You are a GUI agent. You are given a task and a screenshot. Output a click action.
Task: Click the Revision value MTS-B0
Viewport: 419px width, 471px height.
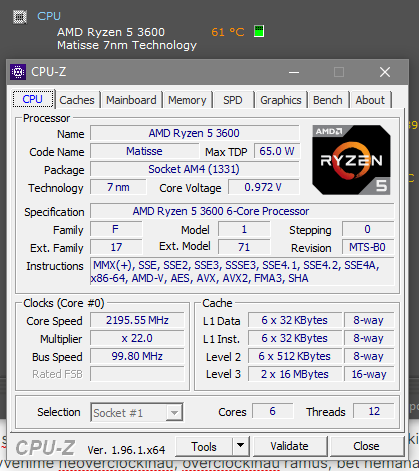pos(368,247)
